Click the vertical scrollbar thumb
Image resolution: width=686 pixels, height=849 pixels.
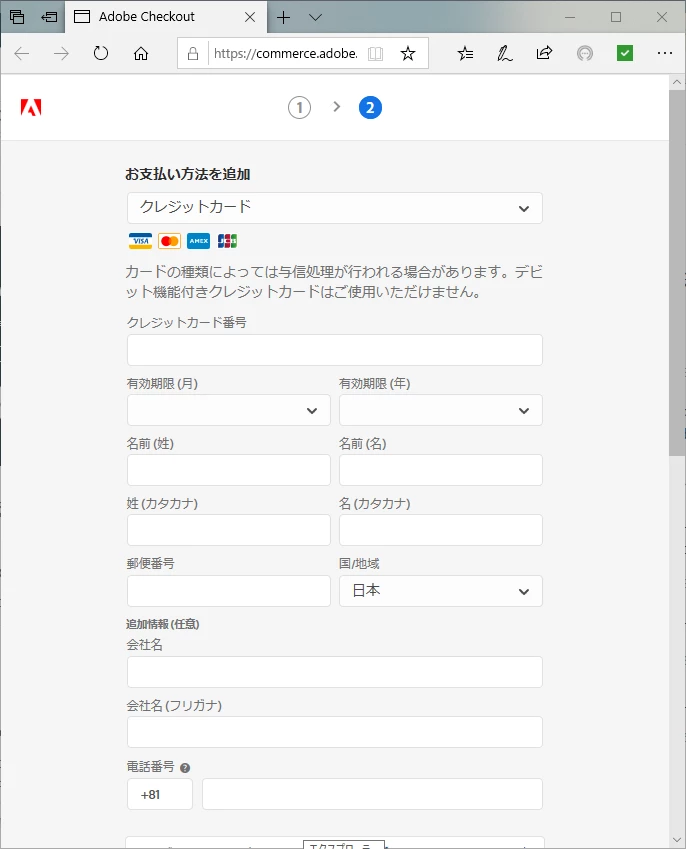[677, 273]
